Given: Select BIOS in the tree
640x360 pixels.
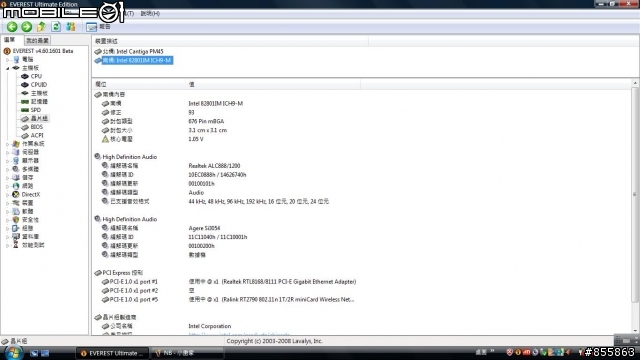Looking at the screenshot, I should click(37, 127).
